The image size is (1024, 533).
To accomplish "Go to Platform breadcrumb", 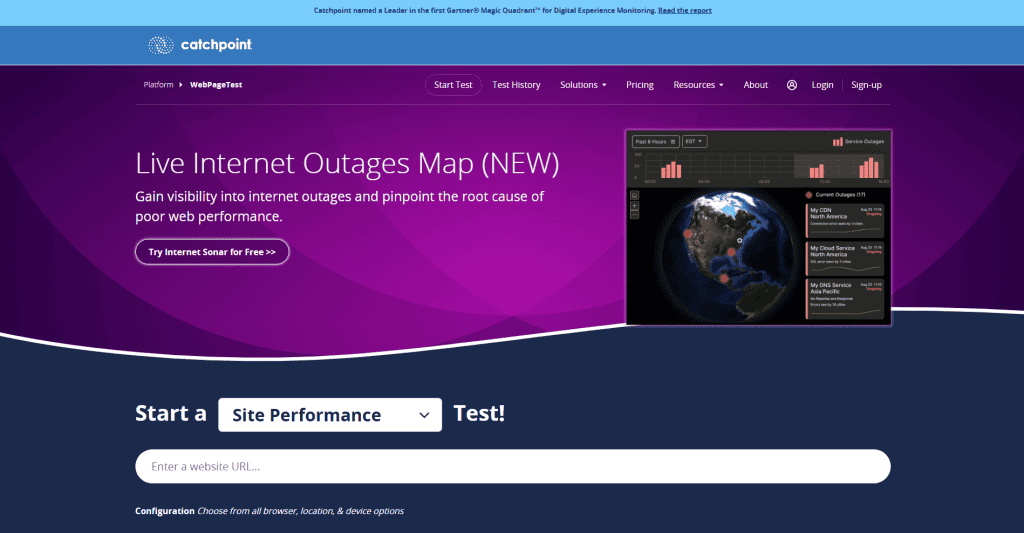I will pyautogui.click(x=159, y=85).
